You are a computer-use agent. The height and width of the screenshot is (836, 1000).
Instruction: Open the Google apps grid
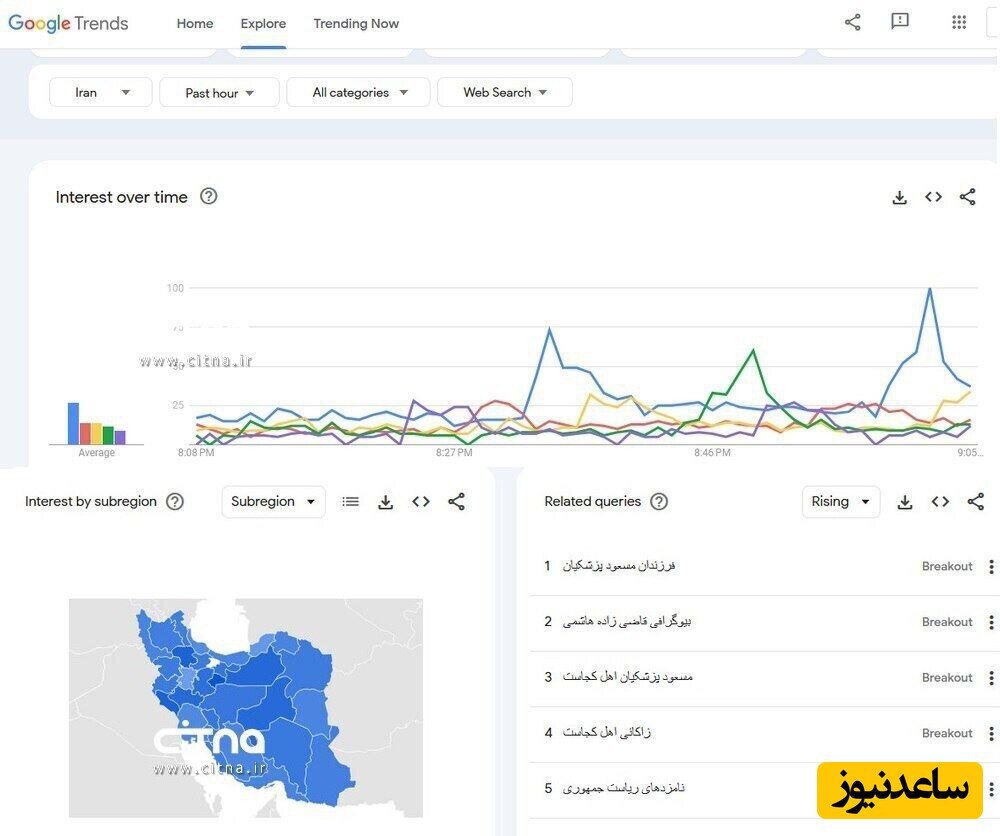pyautogui.click(x=959, y=23)
